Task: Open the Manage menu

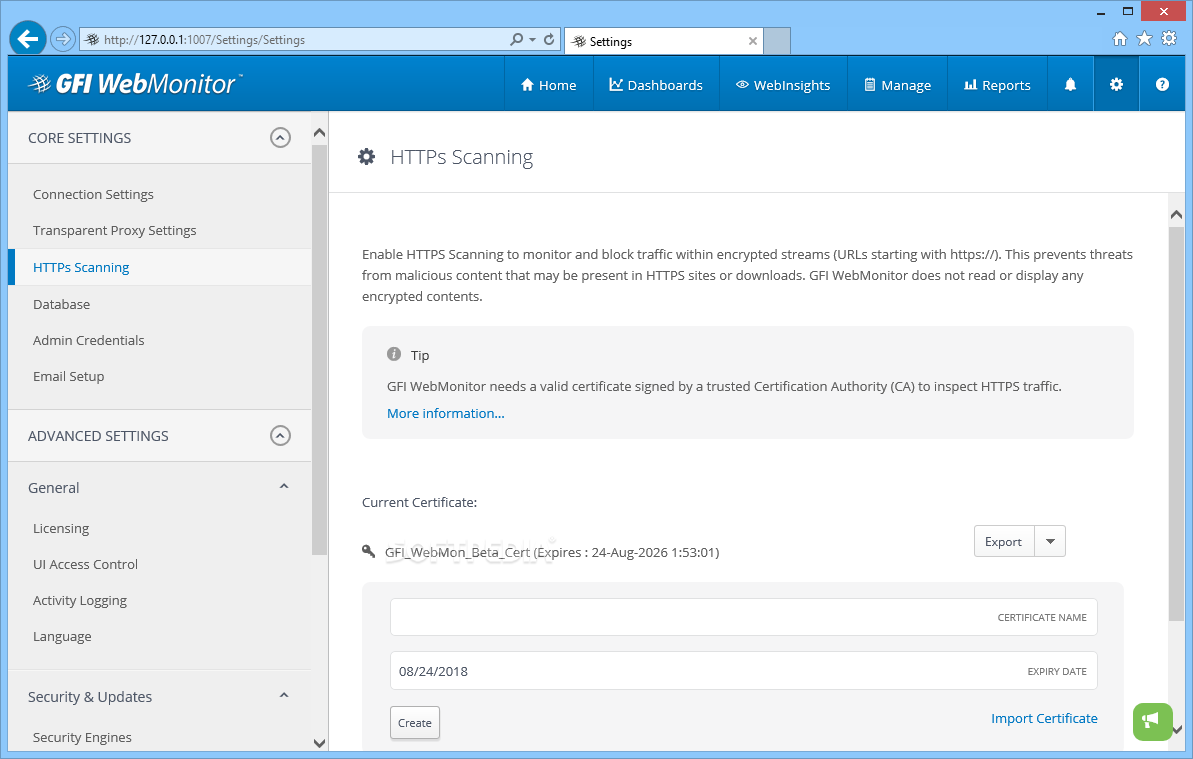Action: pyautogui.click(x=897, y=85)
